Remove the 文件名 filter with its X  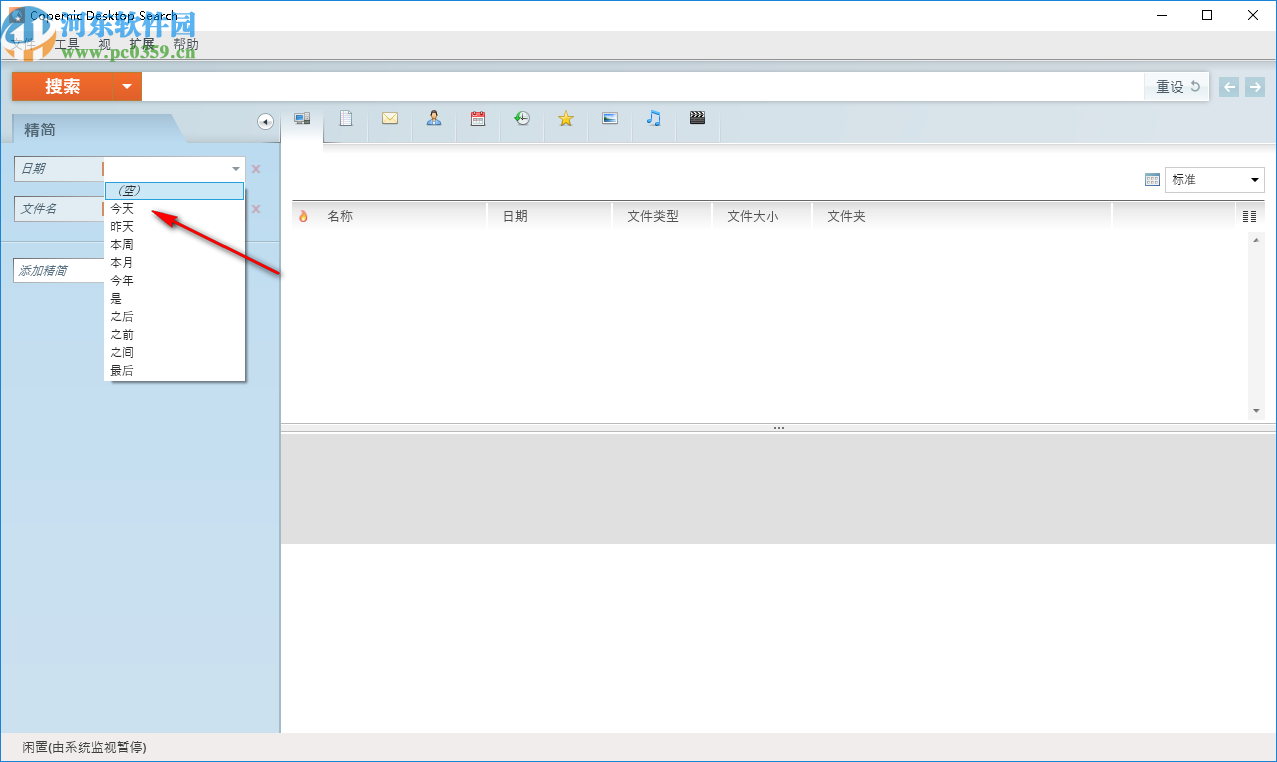click(255, 208)
